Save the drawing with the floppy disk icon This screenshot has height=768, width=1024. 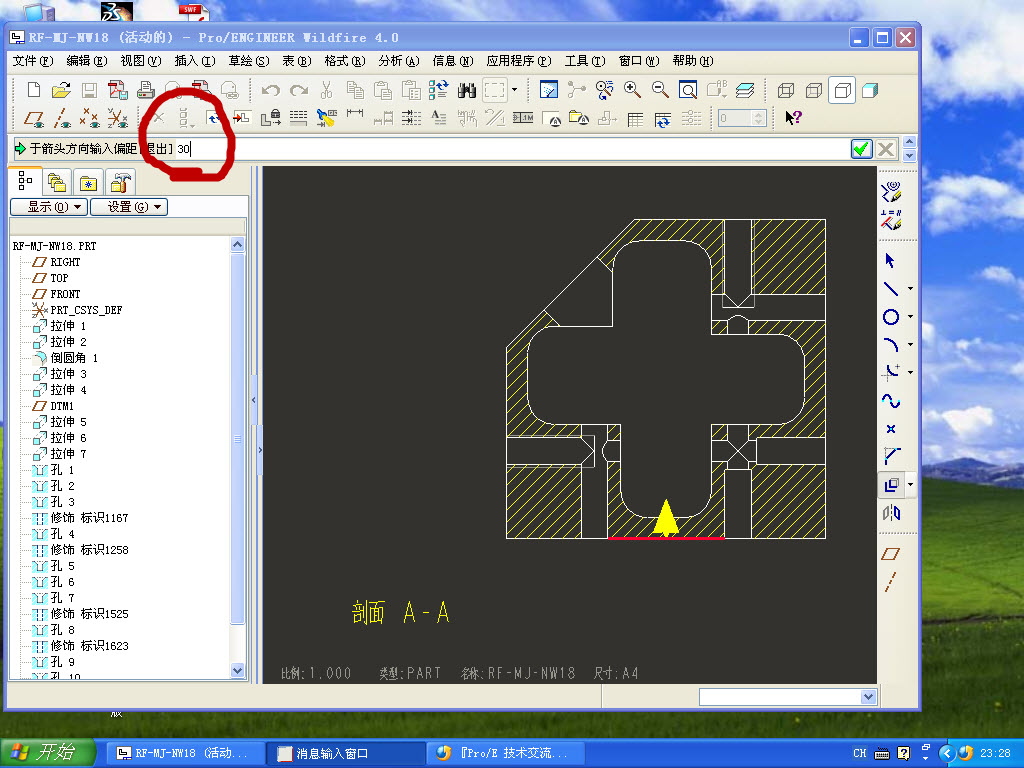[89, 90]
